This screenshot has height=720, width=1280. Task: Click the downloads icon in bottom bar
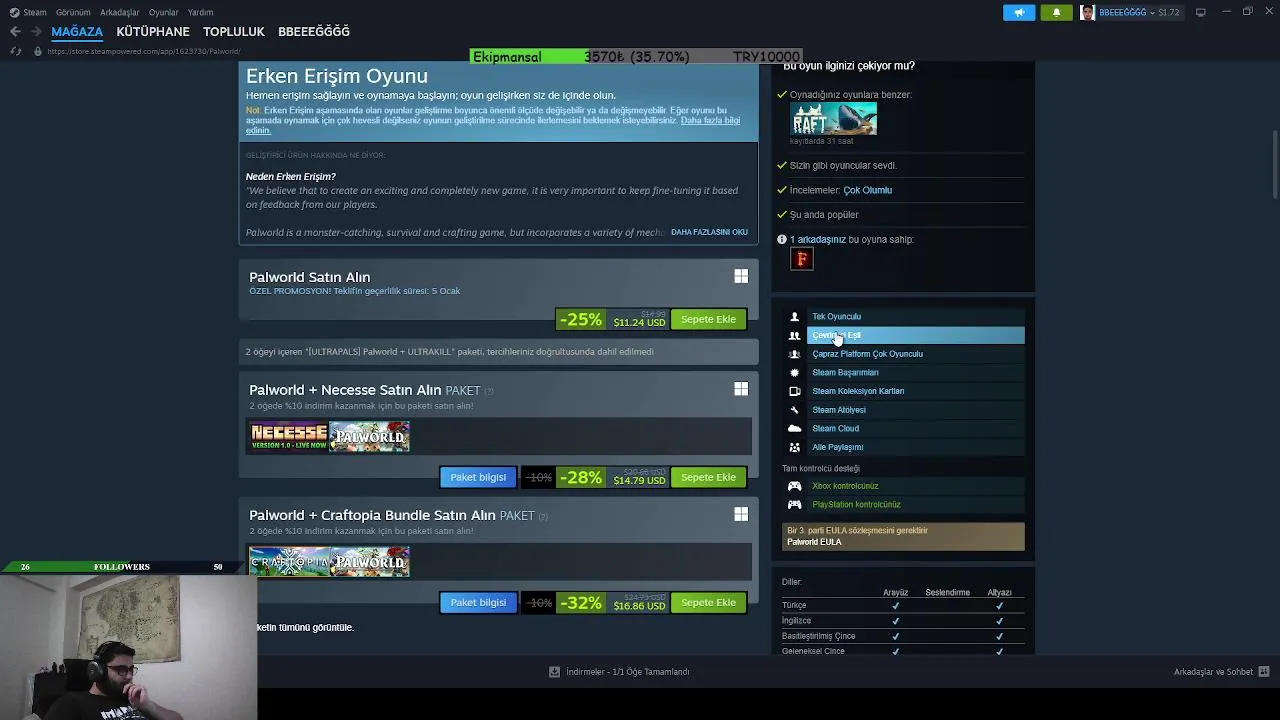coord(554,672)
